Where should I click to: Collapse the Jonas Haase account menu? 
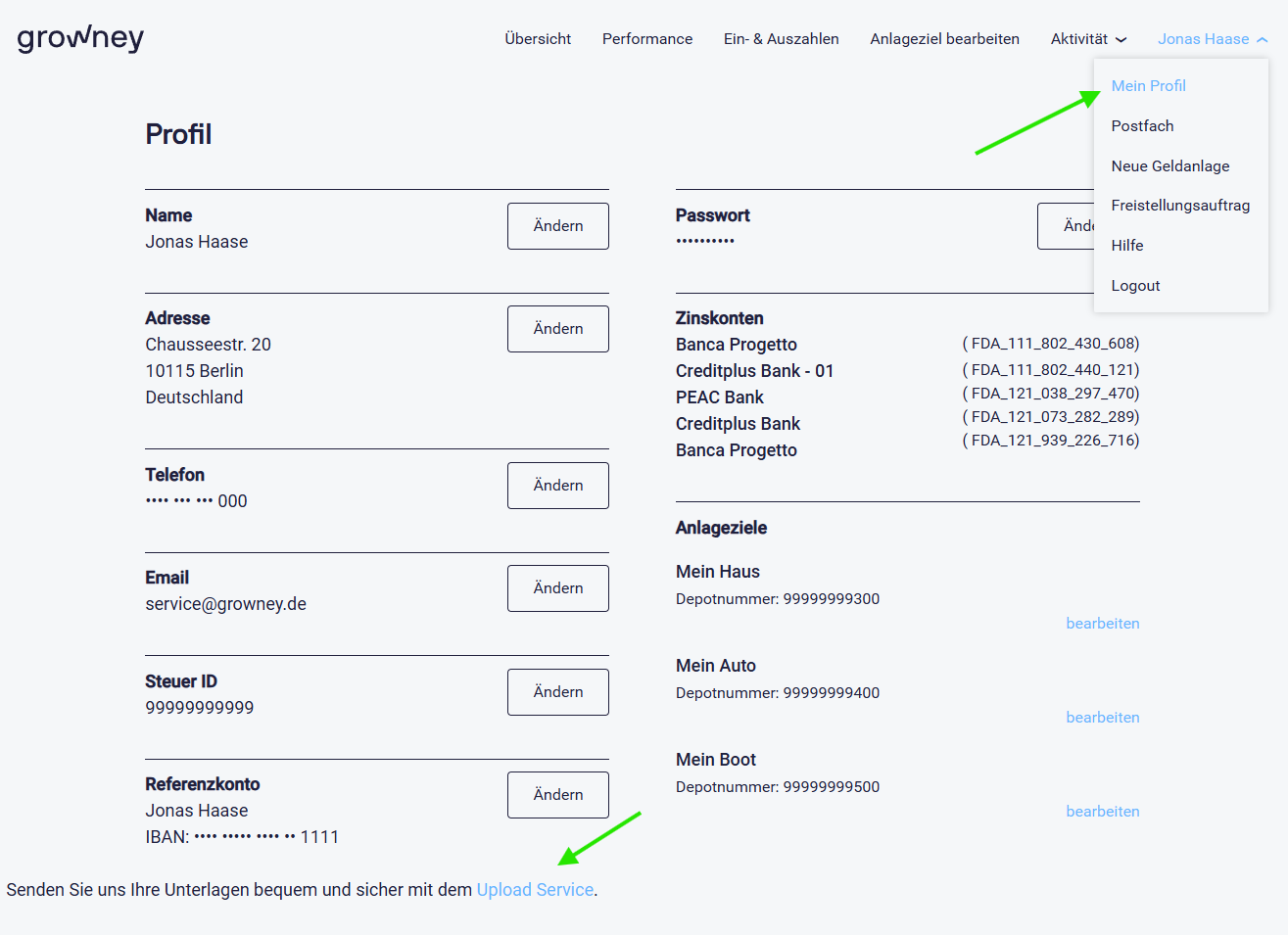1212,39
